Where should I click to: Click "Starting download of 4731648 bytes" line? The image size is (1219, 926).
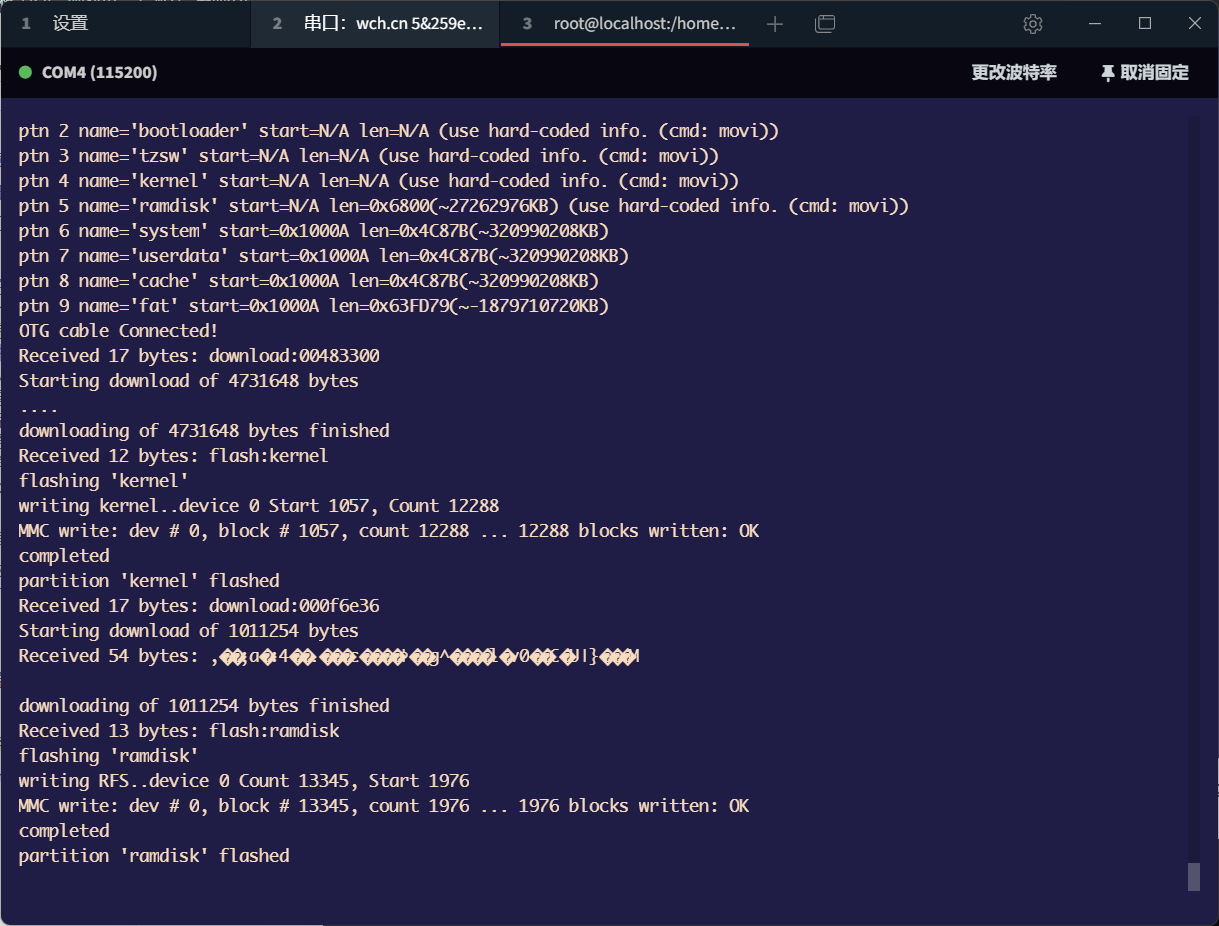tap(188, 381)
